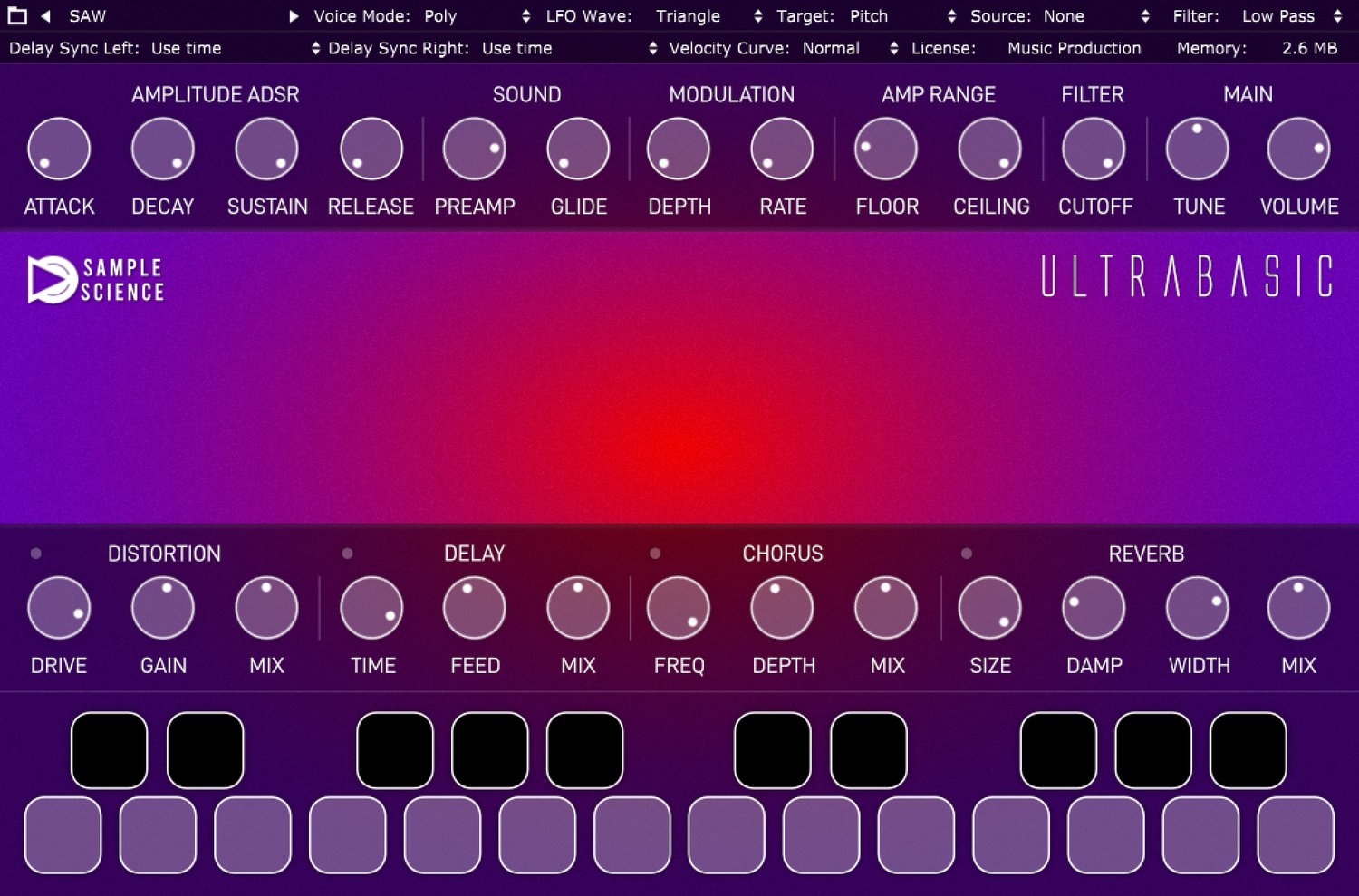Click the SAW preset name

click(x=88, y=16)
